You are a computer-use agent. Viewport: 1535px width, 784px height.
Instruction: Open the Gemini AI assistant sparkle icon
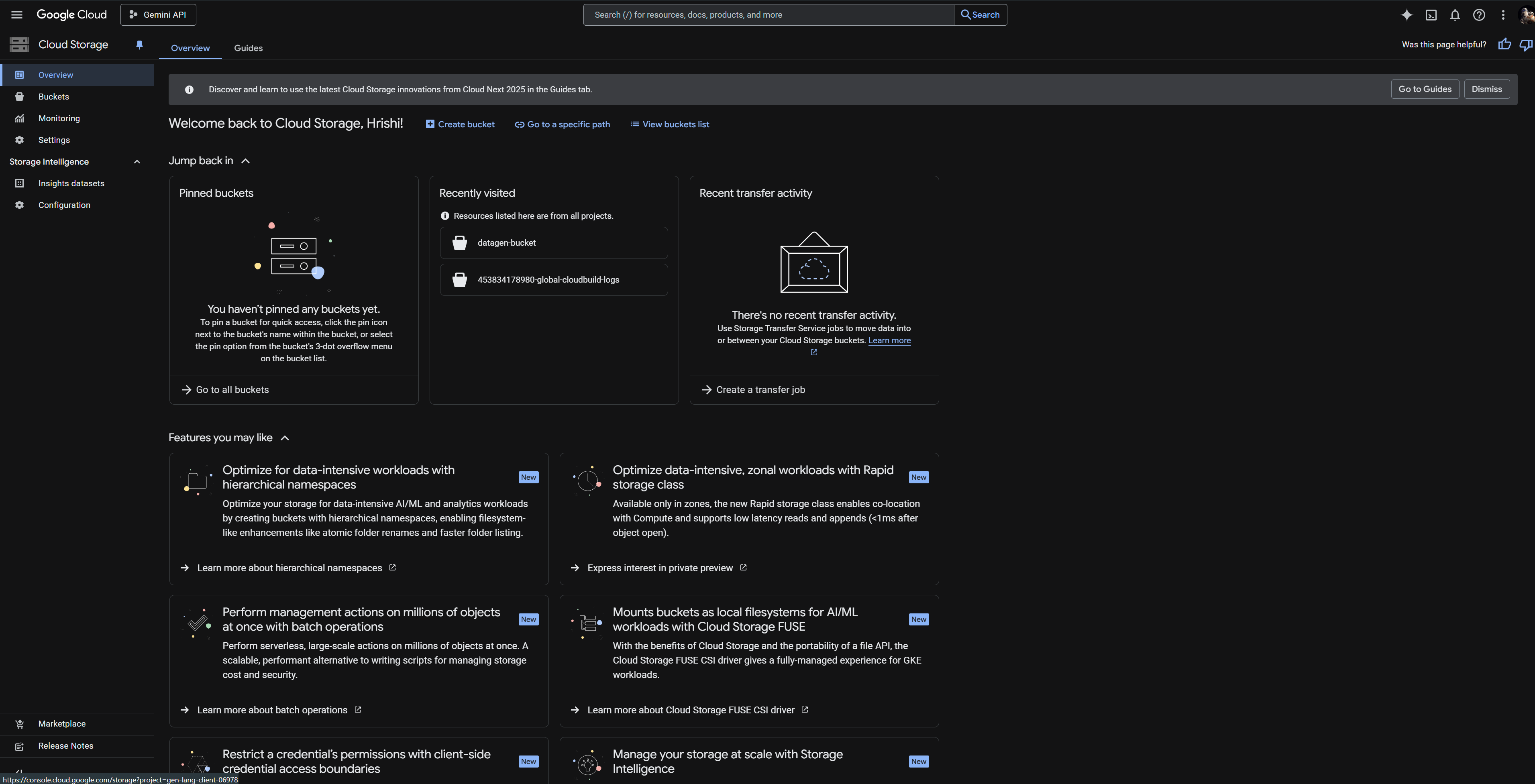pyautogui.click(x=1406, y=15)
